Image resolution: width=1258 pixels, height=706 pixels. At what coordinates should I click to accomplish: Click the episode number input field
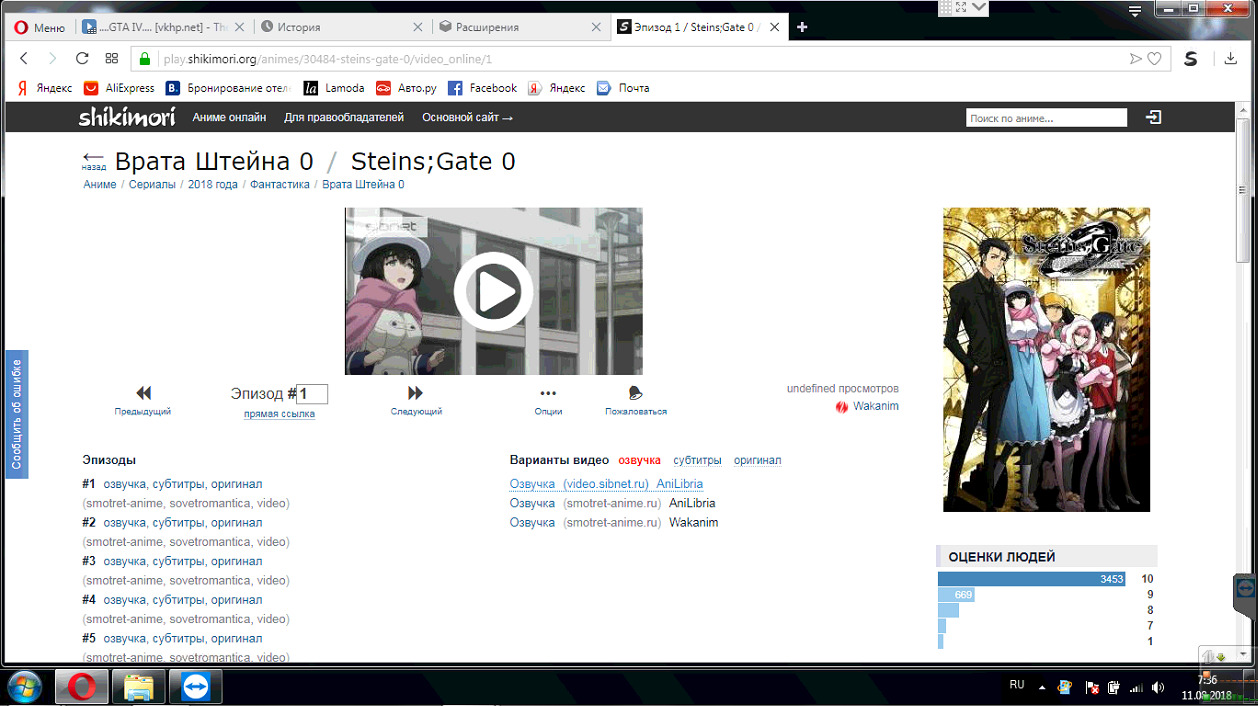click(312, 394)
